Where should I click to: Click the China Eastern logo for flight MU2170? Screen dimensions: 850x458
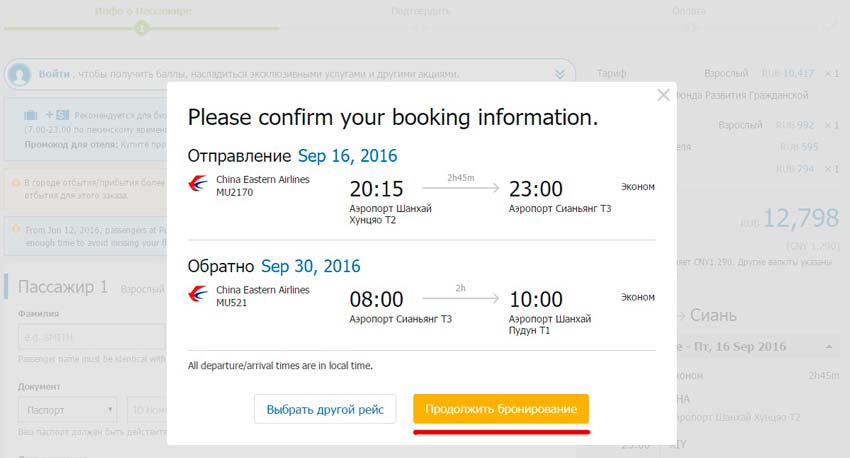(x=198, y=185)
